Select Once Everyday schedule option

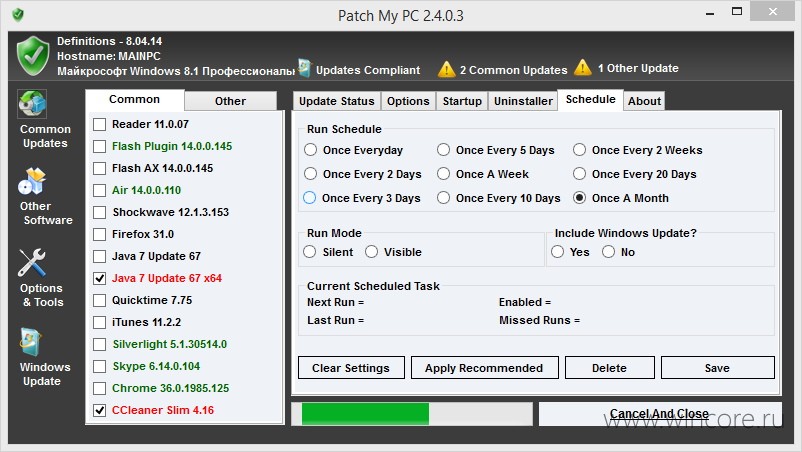(x=310, y=150)
